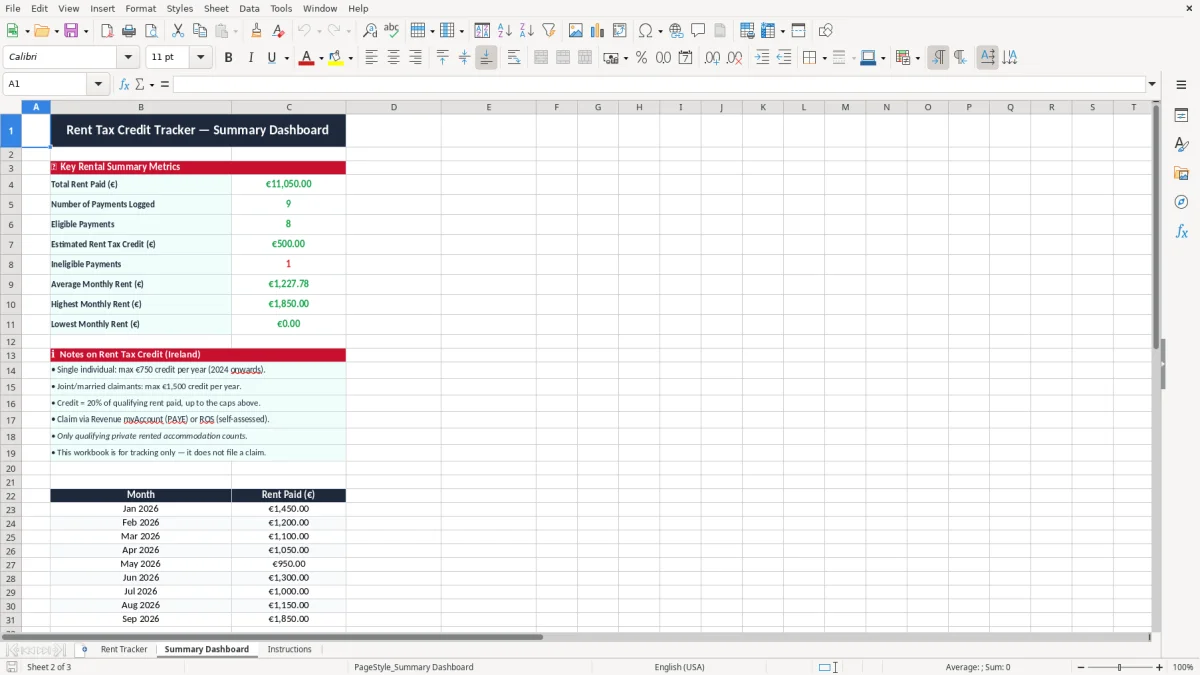Open the Print dialog via printer icon

click(128, 31)
